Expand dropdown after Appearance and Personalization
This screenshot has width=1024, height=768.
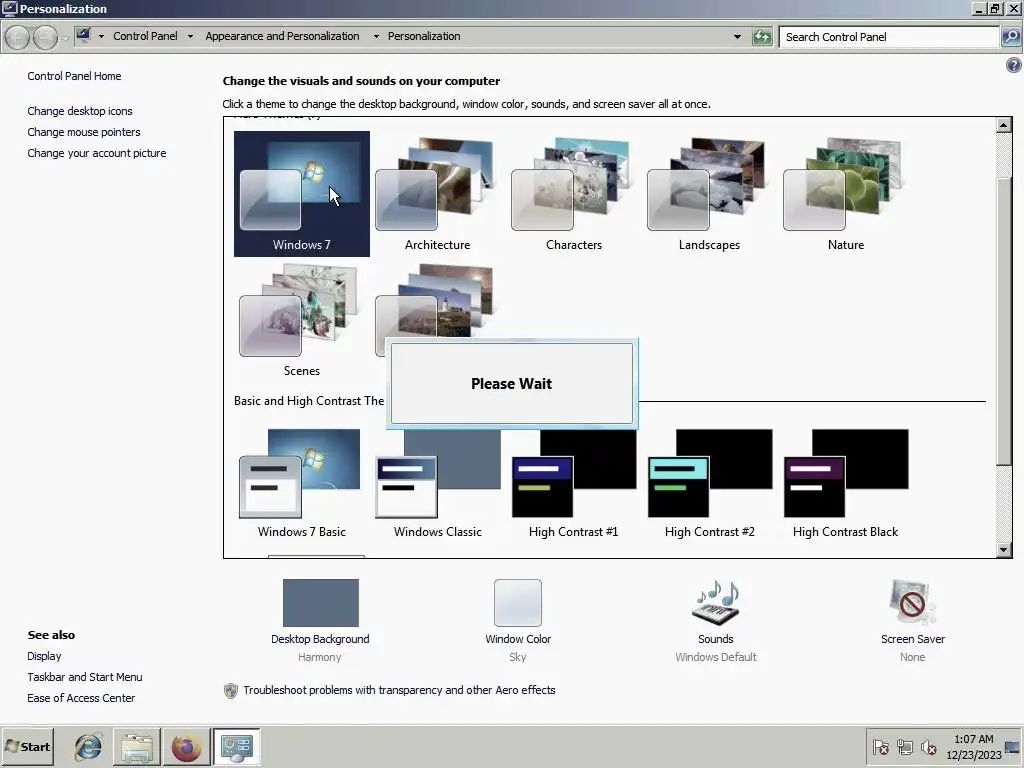tap(376, 37)
